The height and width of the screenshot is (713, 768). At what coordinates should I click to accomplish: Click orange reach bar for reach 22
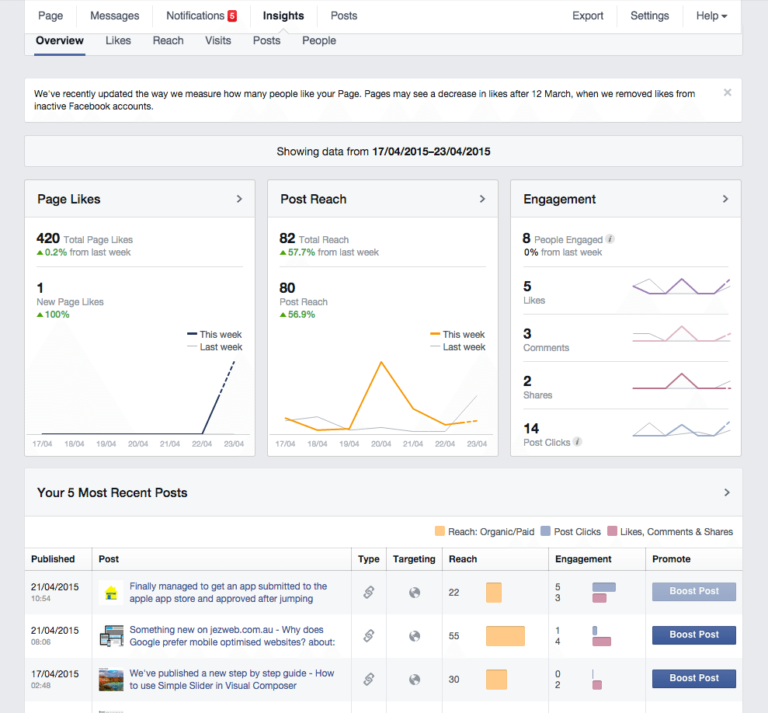pos(494,593)
